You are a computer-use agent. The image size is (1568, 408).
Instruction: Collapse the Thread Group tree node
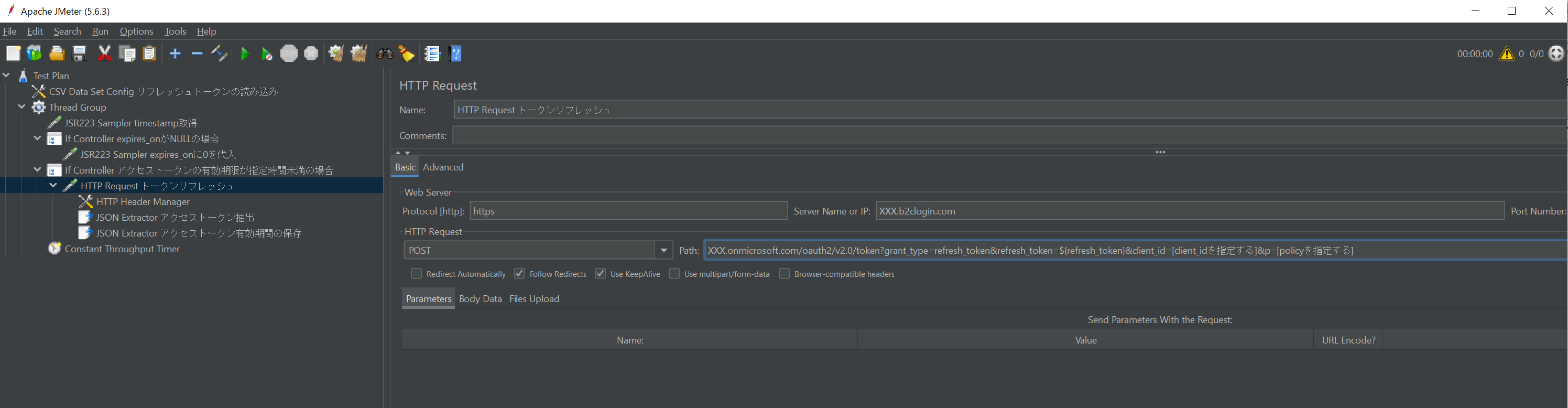(22, 107)
